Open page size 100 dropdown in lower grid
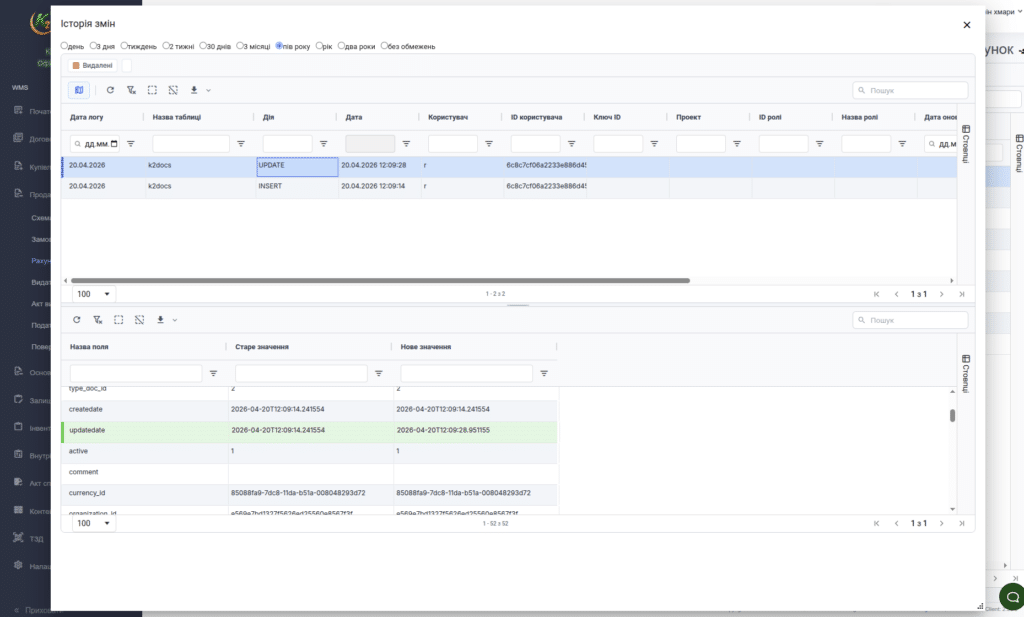The height and width of the screenshot is (617, 1024). tap(93, 524)
